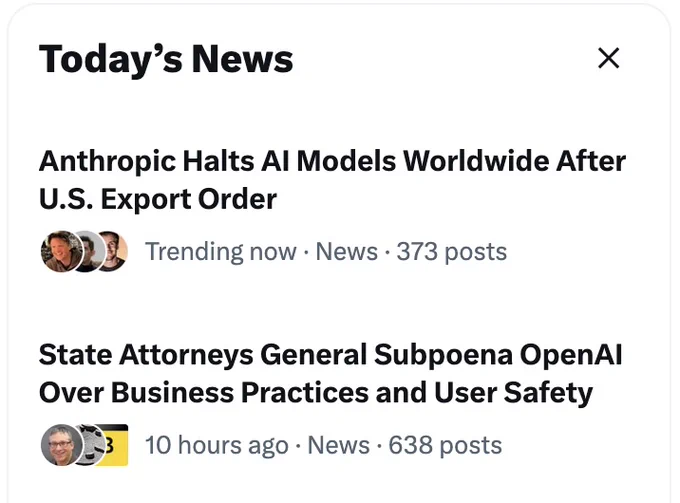This screenshot has height=503, width=680.
Task: Click the 10 hours ago timestamp
Action: coord(217,445)
